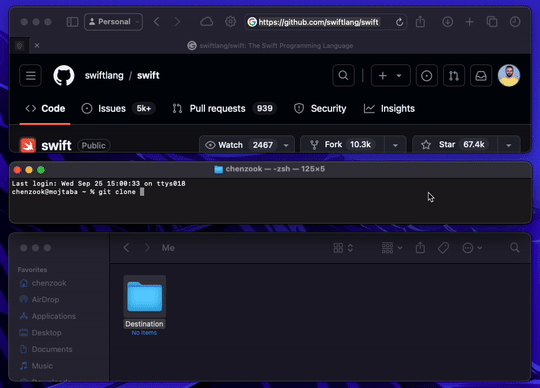Viewport: 540px width, 388px height.
Task: Click the Swift repository logo icon
Action: (28, 145)
